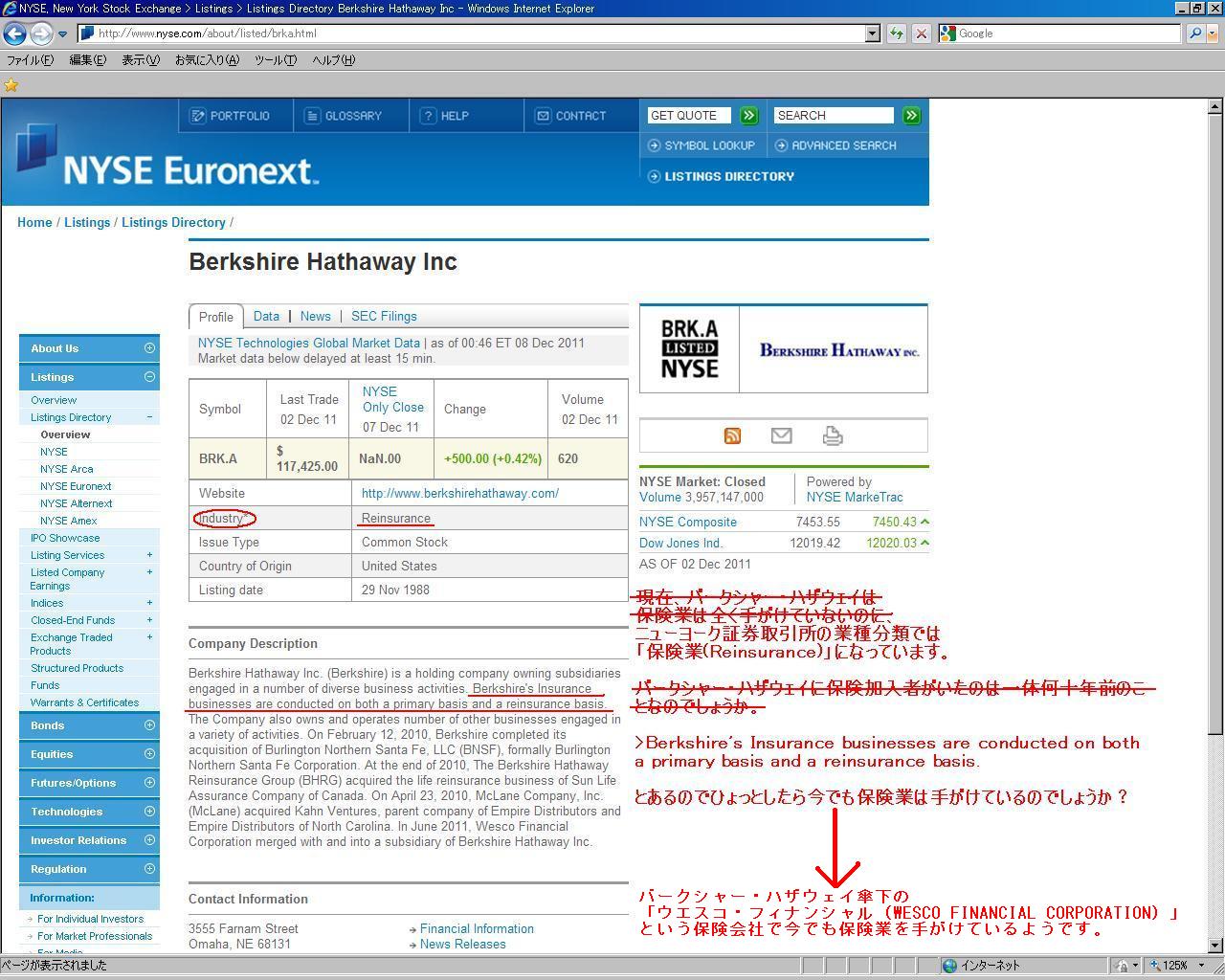The height and width of the screenshot is (980, 1225).
Task: Click the Google search box
Action: (1059, 33)
